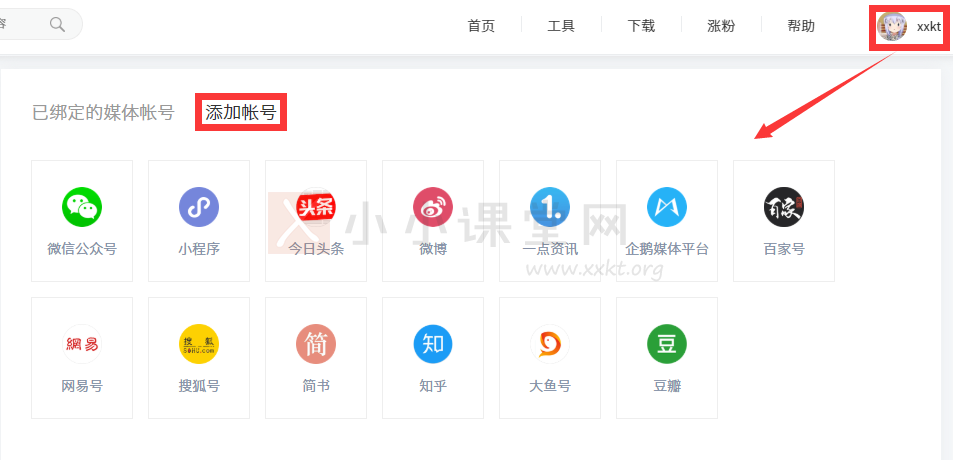Image resolution: width=953 pixels, height=460 pixels.
Task: Click the 今日头条 label text
Action: (x=316, y=249)
